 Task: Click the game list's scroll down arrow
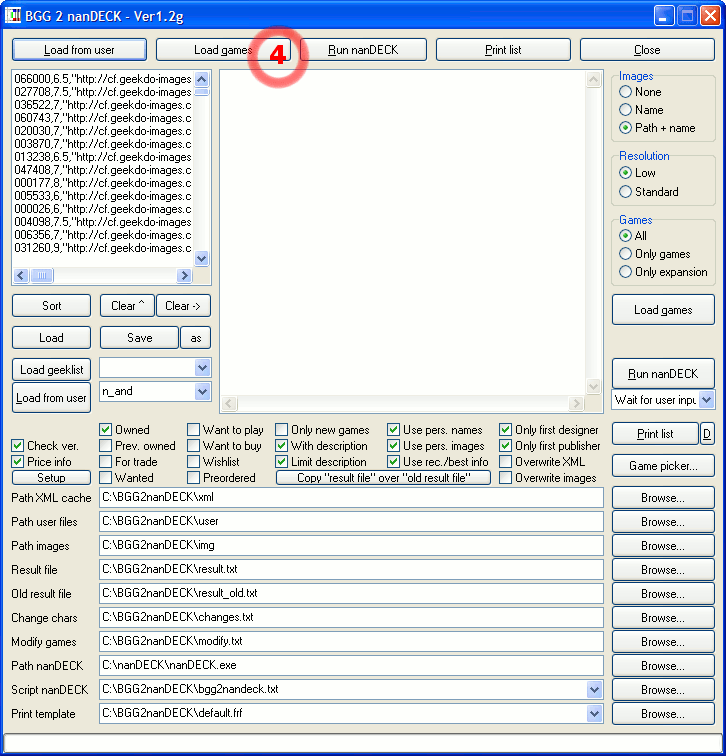pyautogui.click(x=202, y=258)
